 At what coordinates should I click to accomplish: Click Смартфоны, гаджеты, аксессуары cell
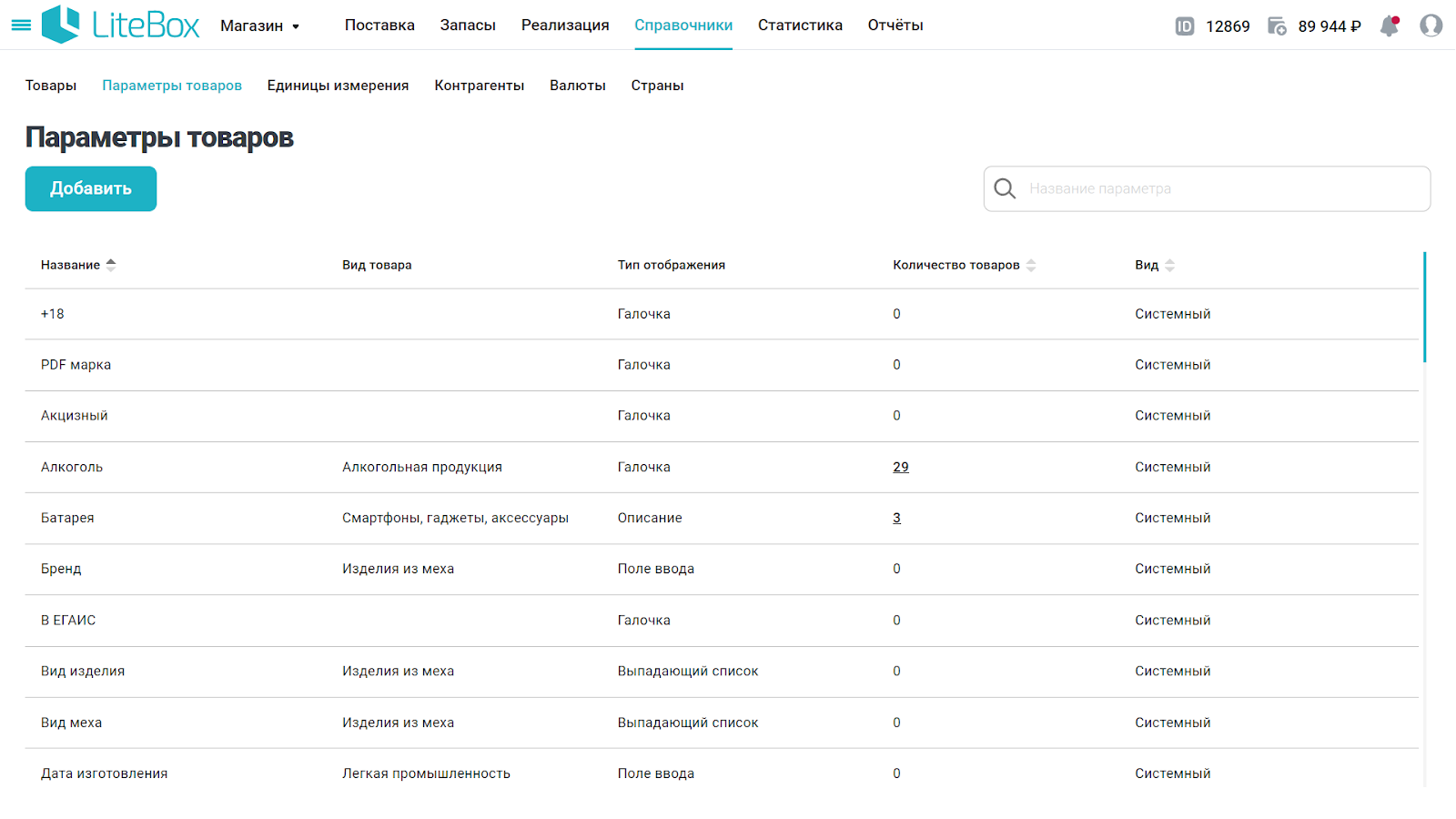pos(455,518)
